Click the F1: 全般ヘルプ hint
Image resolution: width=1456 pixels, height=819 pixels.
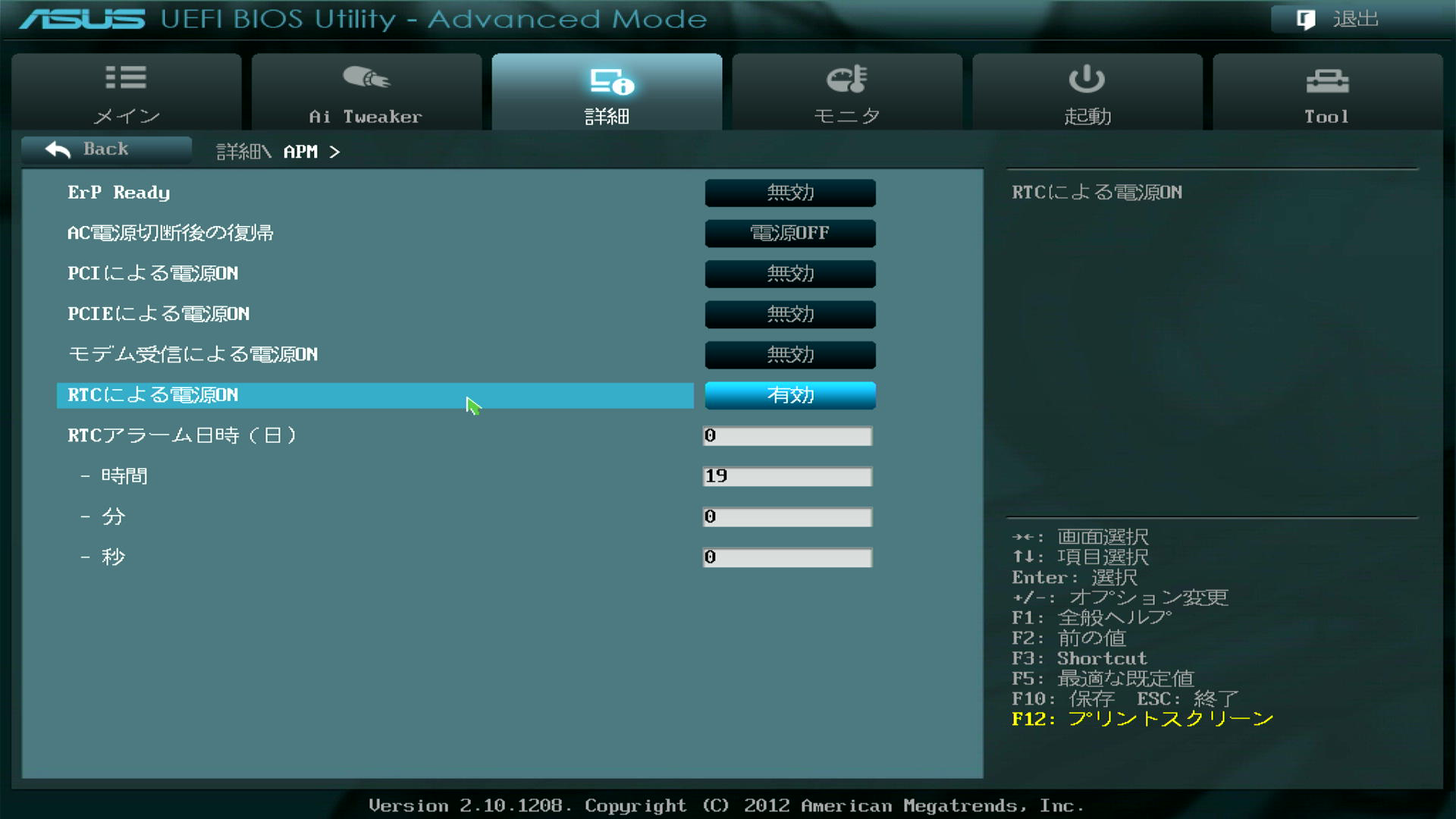tap(1091, 617)
